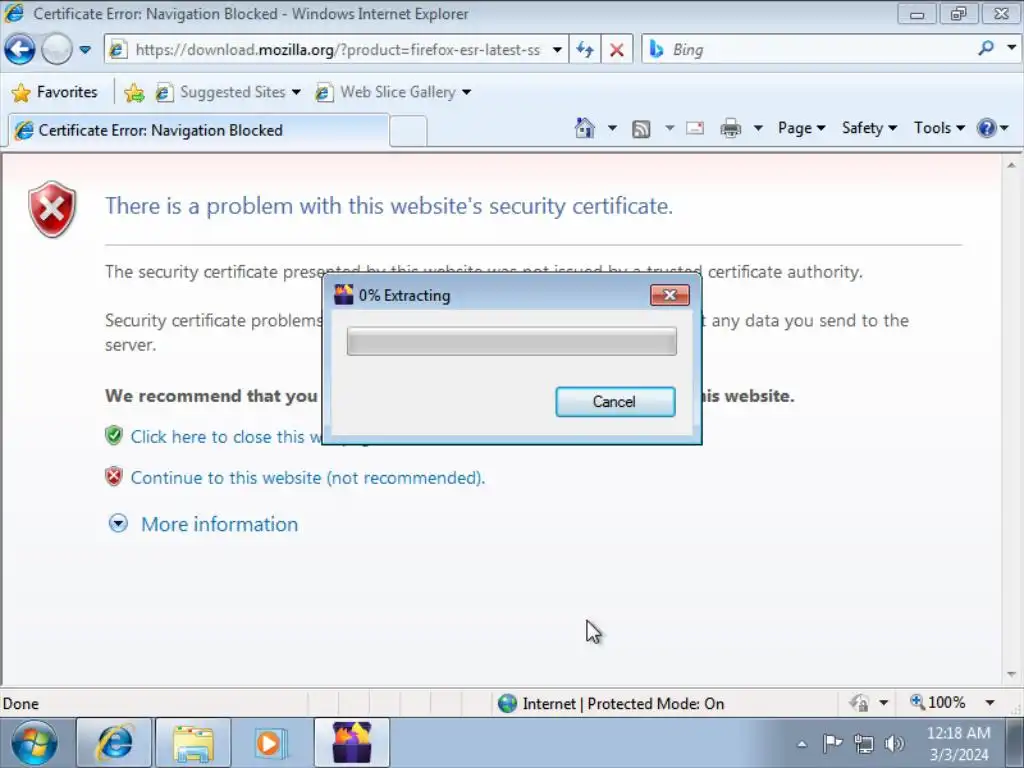Open the Favorites star button
Viewport: 1024px width, 768px height.
tap(54, 92)
